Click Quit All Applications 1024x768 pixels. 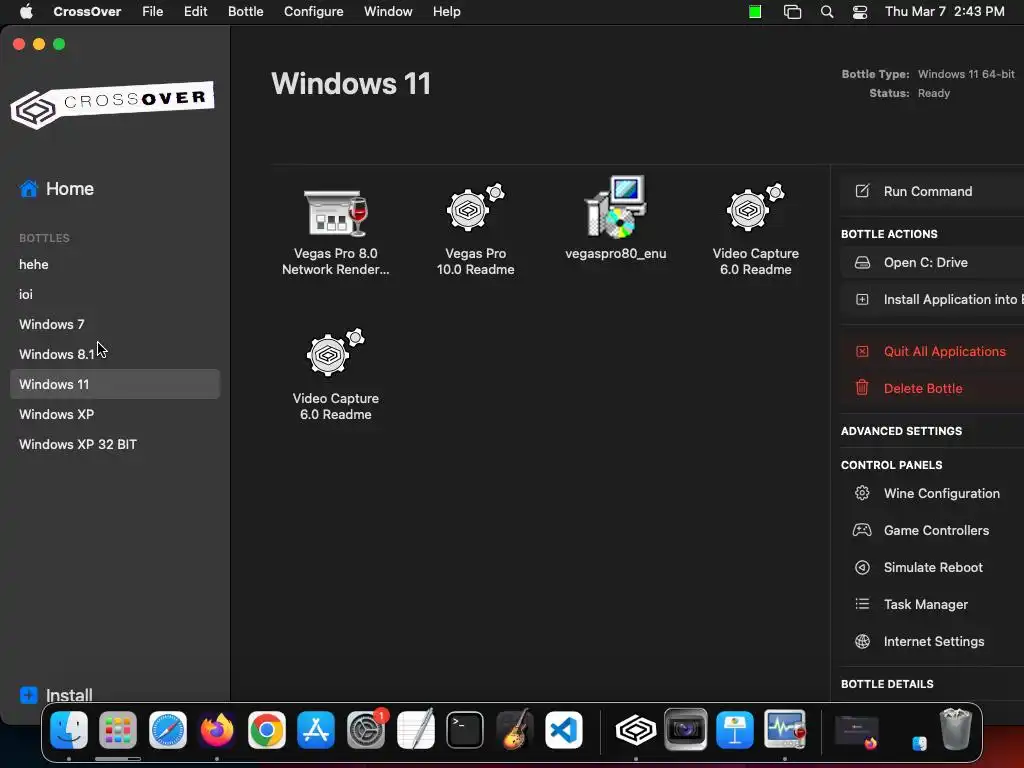pyautogui.click(x=933, y=351)
